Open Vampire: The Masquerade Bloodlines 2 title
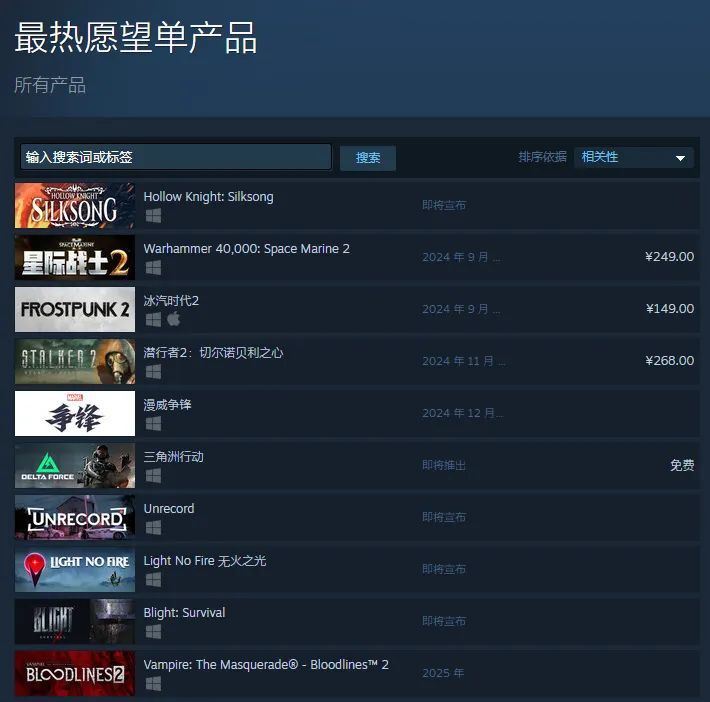Screen dimensions: 710x702 (x=266, y=664)
